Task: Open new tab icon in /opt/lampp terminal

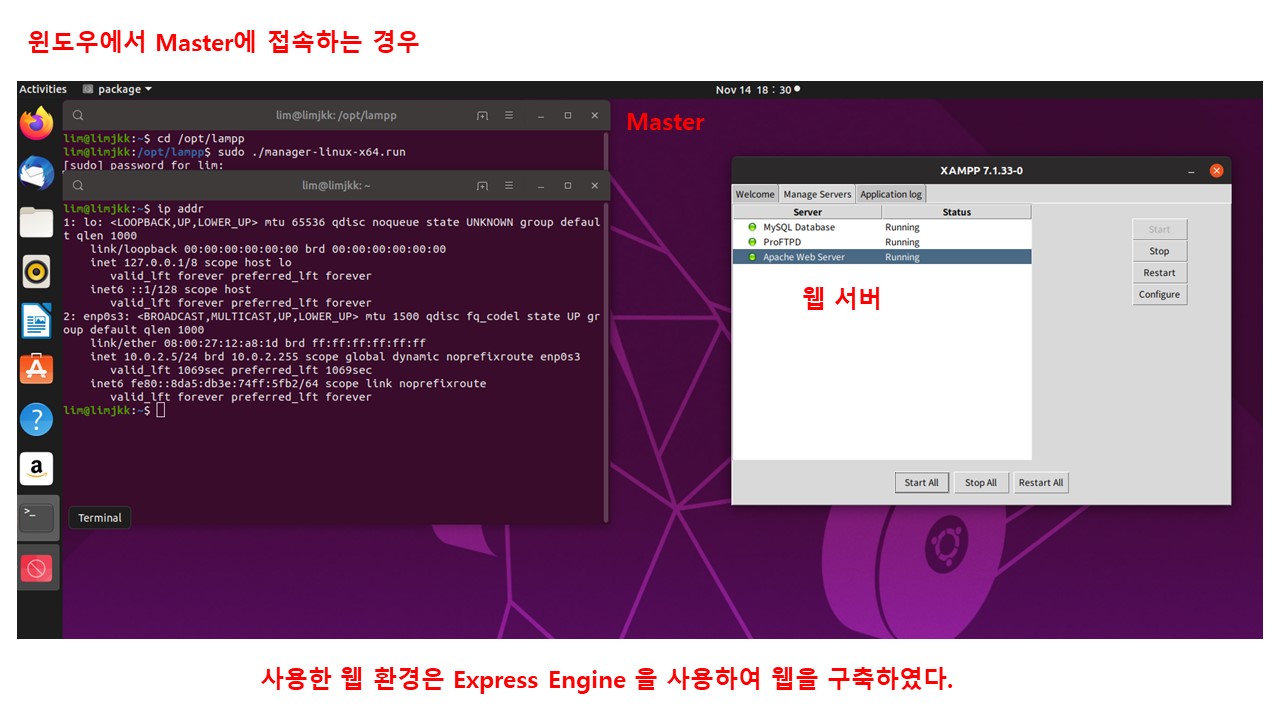Action: pos(482,115)
